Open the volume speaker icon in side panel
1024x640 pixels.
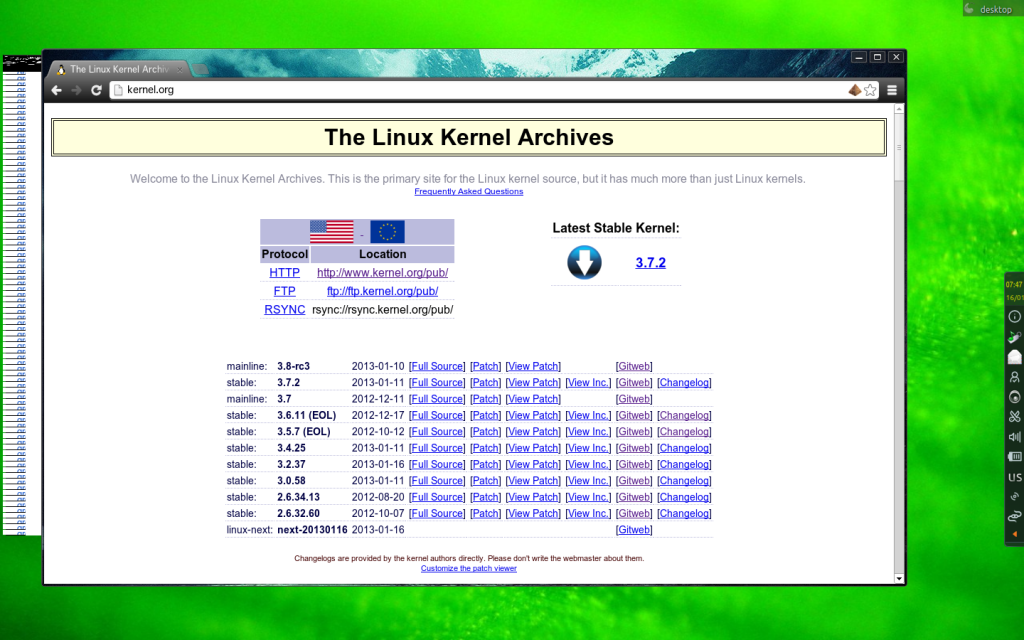click(x=1014, y=437)
